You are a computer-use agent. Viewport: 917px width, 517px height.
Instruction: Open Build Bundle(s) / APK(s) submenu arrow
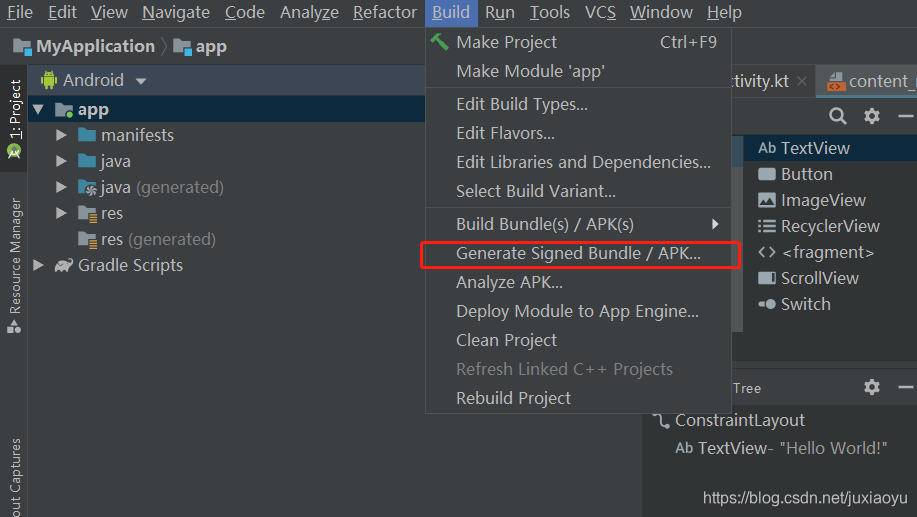715,224
